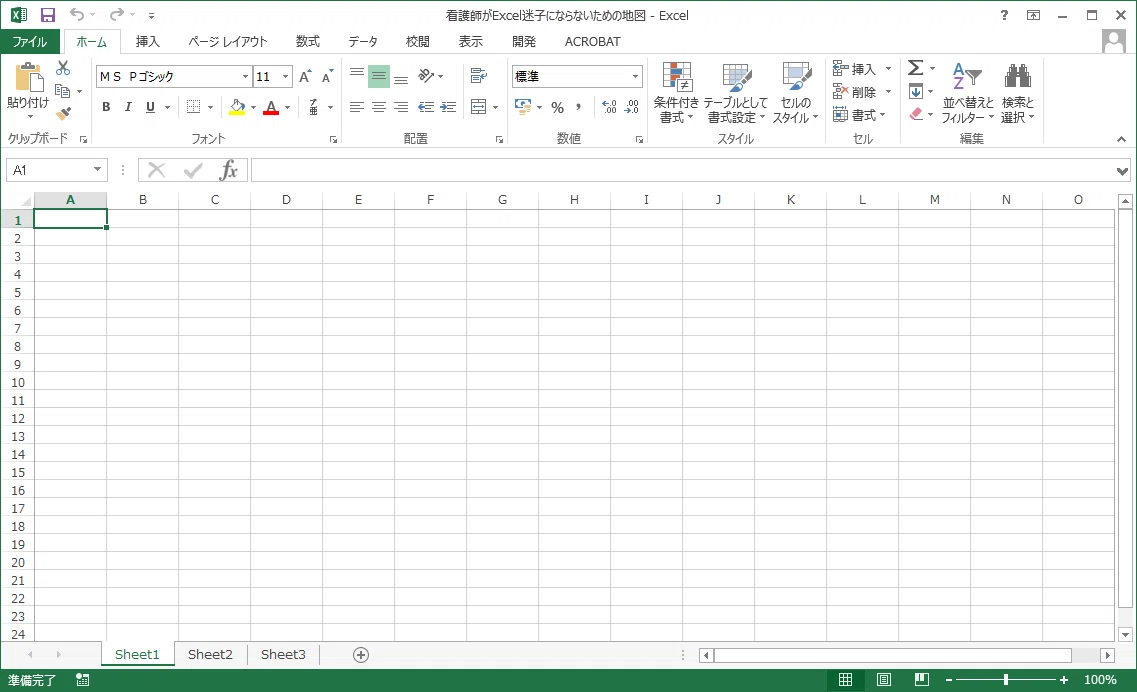Screen dimensions: 1137x692
Task: Click the Insert Function fx icon
Action: [x=228, y=170]
